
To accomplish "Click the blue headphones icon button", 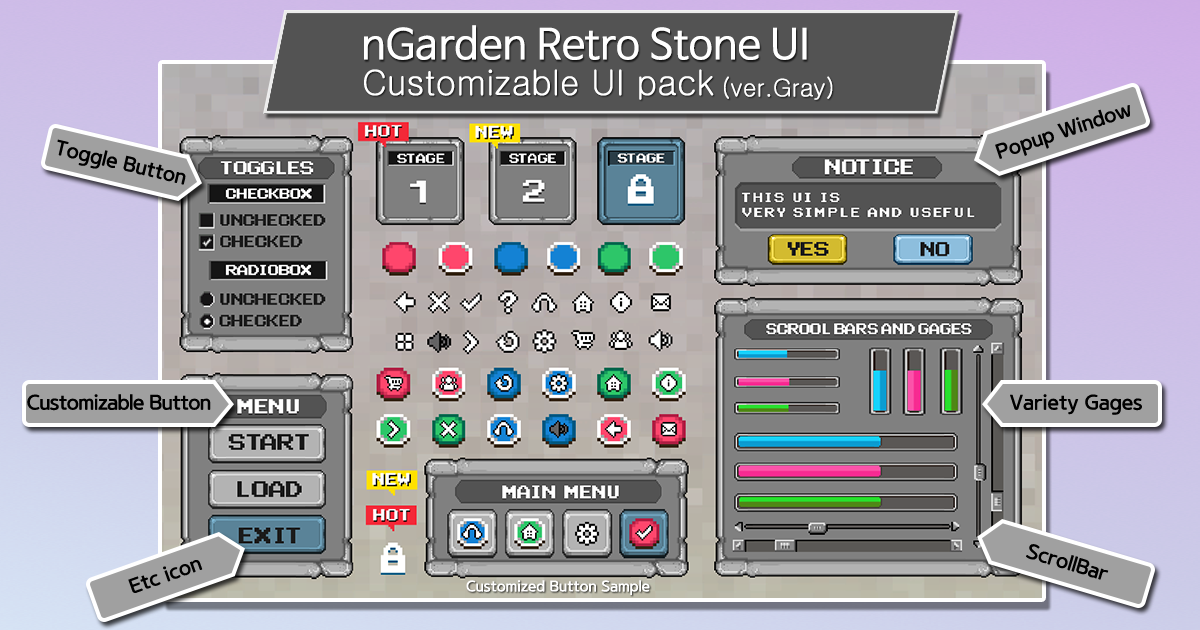I will pyautogui.click(x=503, y=431).
